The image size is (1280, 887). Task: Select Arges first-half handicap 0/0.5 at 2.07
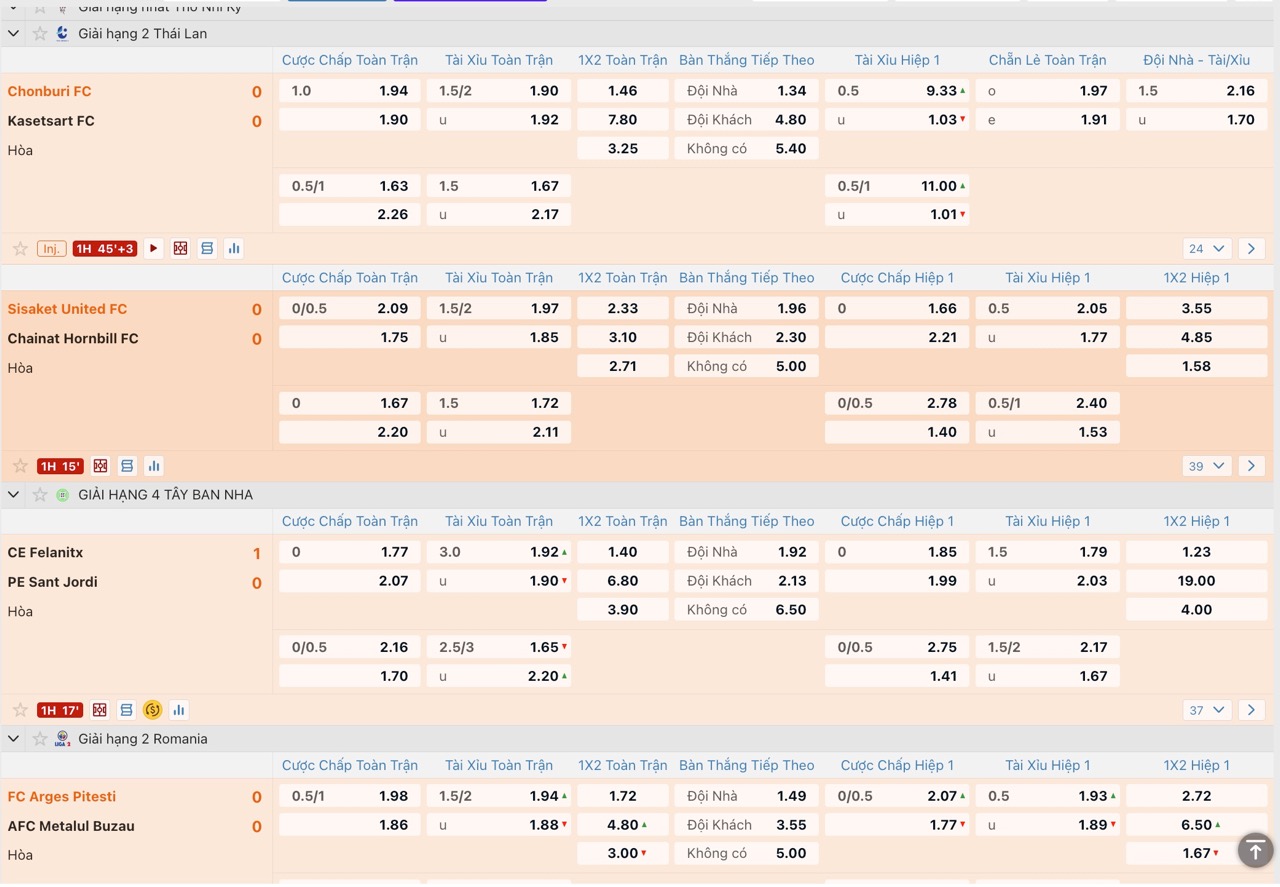click(897, 796)
